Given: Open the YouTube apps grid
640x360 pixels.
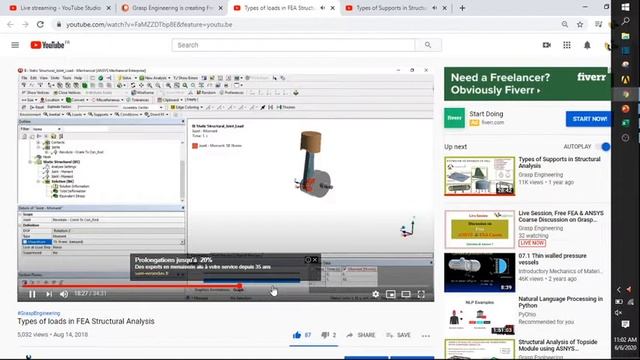Looking at the screenshot, I should (567, 45).
